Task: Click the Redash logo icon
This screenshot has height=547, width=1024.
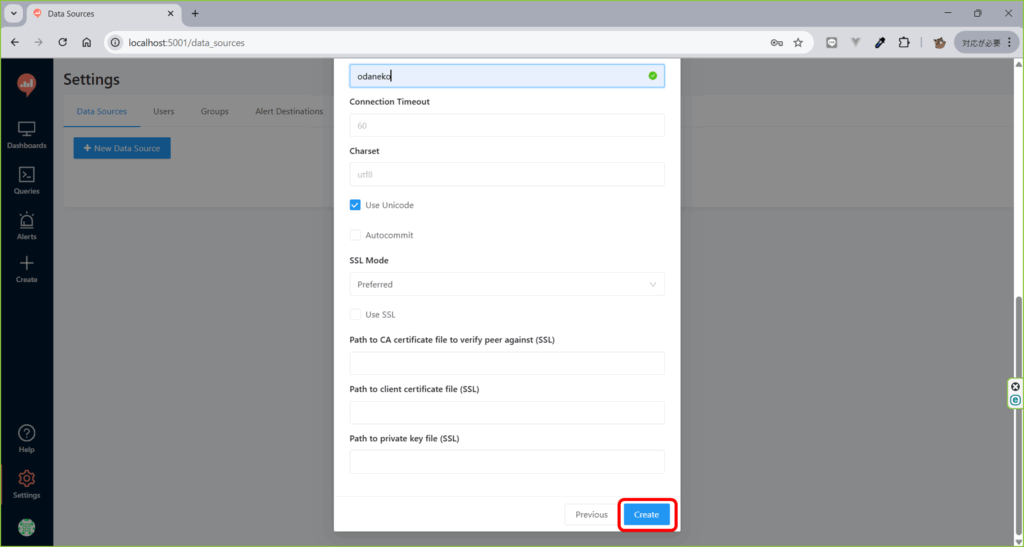Action: 27,85
